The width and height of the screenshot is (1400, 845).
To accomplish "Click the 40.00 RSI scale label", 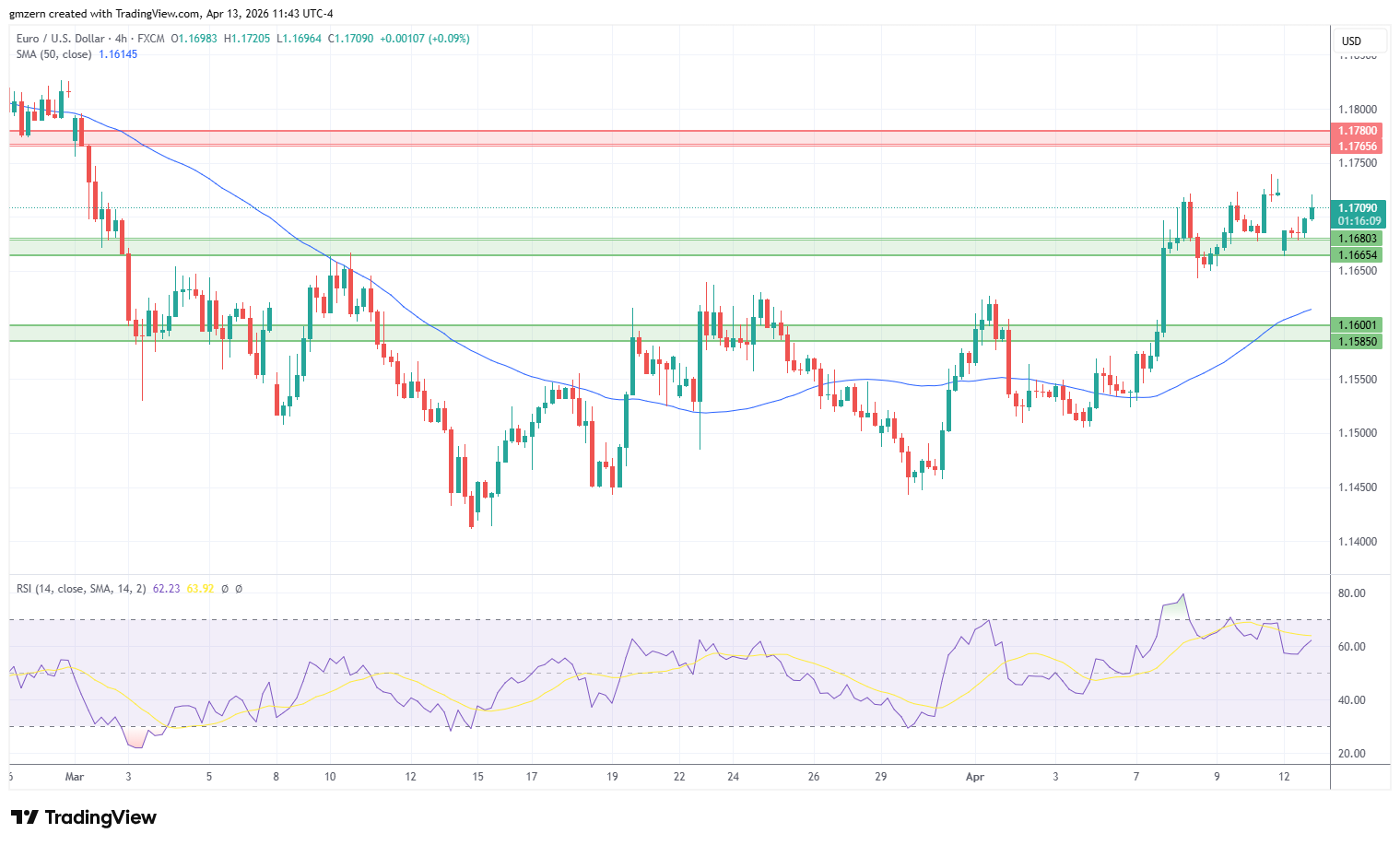I will click(1351, 700).
